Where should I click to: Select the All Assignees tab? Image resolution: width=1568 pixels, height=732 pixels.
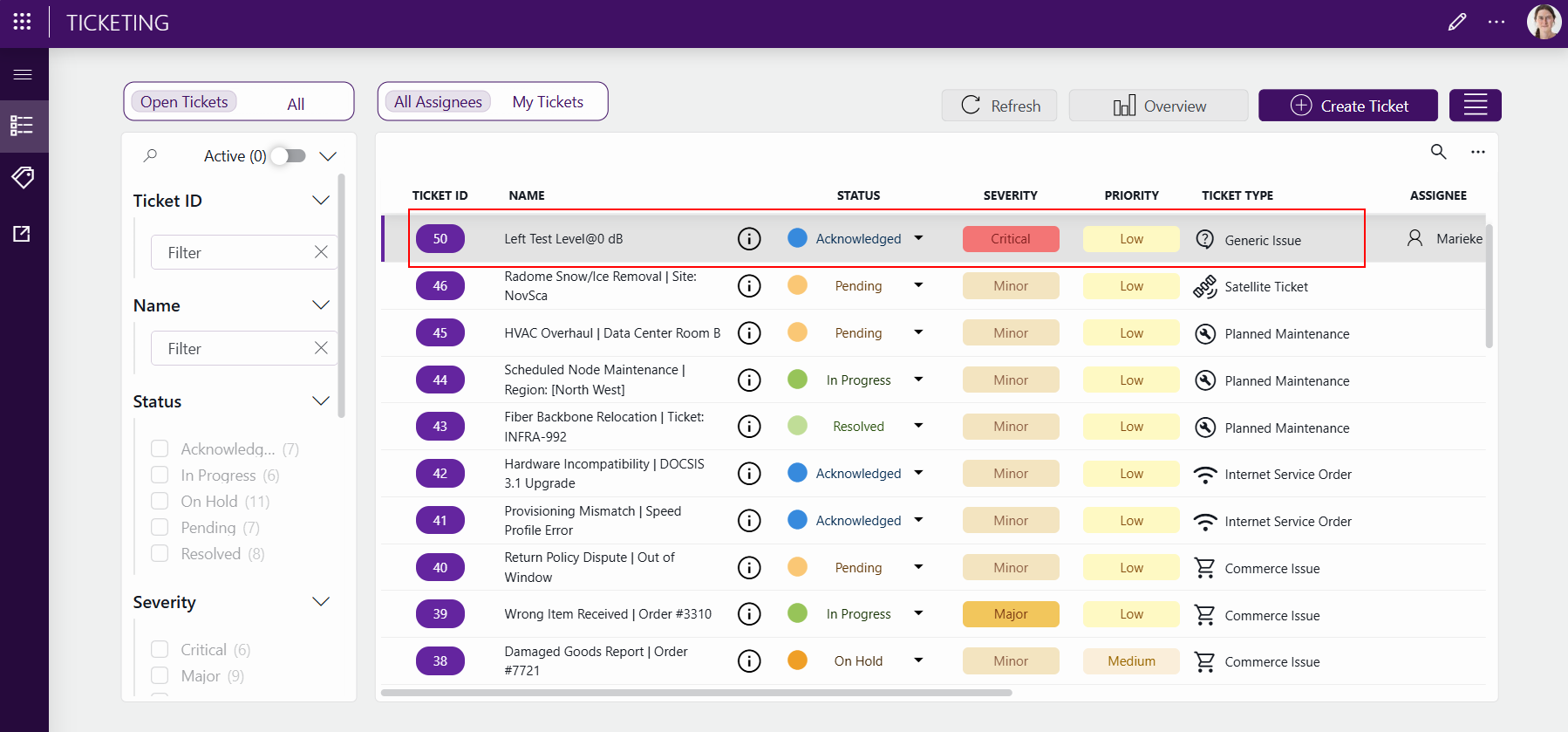pyautogui.click(x=438, y=102)
